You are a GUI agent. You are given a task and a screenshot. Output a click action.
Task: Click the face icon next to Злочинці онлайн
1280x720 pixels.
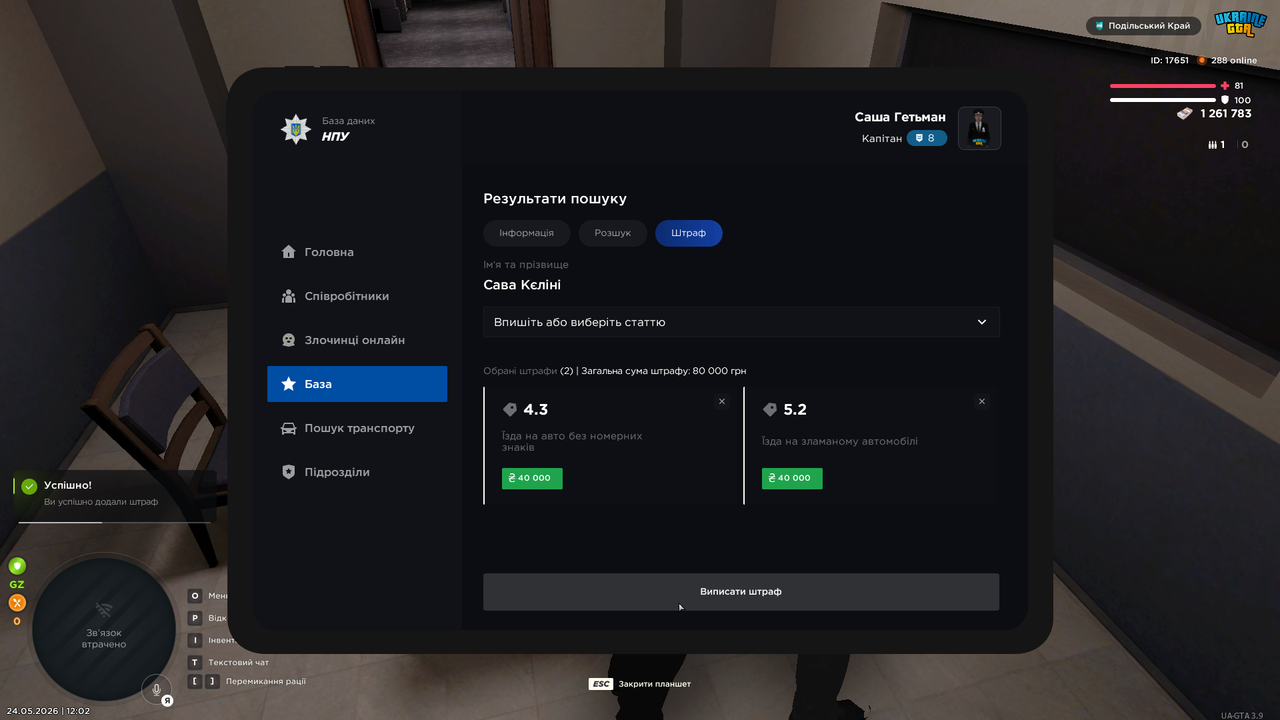289,340
